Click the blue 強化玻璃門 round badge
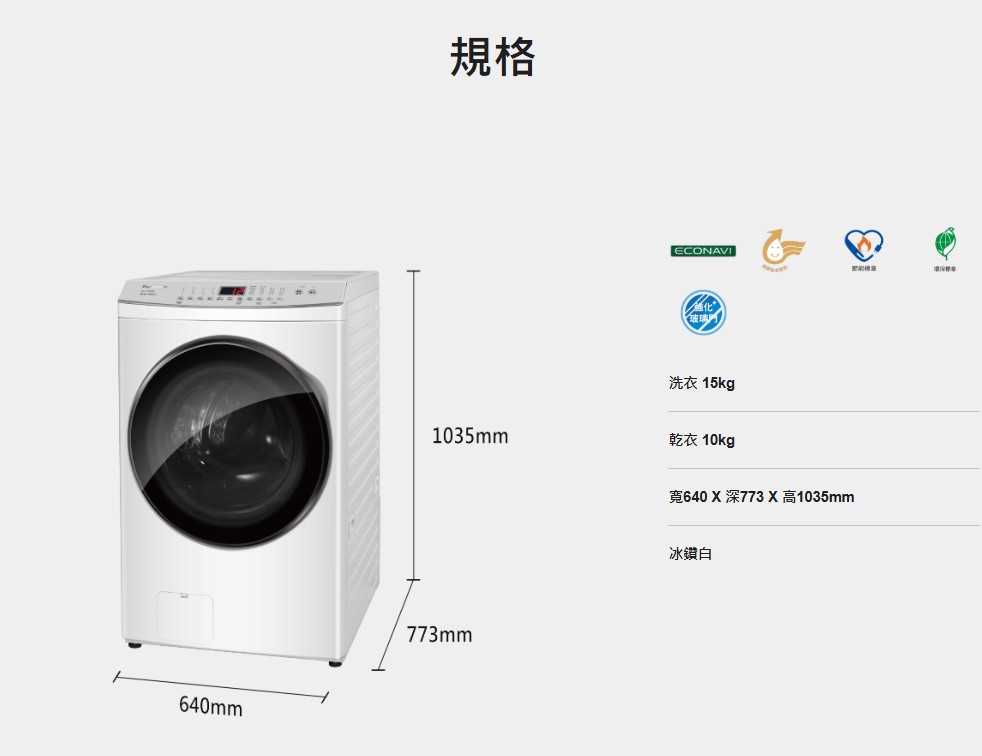Image resolution: width=982 pixels, height=756 pixels. click(703, 312)
